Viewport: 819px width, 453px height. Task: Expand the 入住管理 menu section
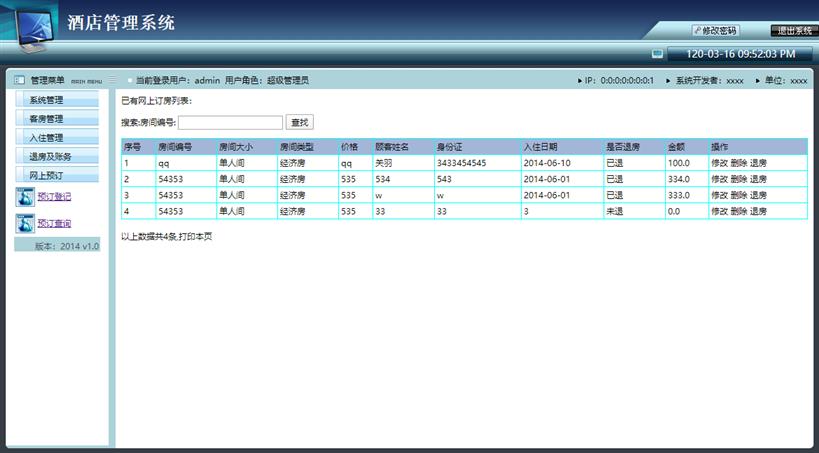[57, 138]
